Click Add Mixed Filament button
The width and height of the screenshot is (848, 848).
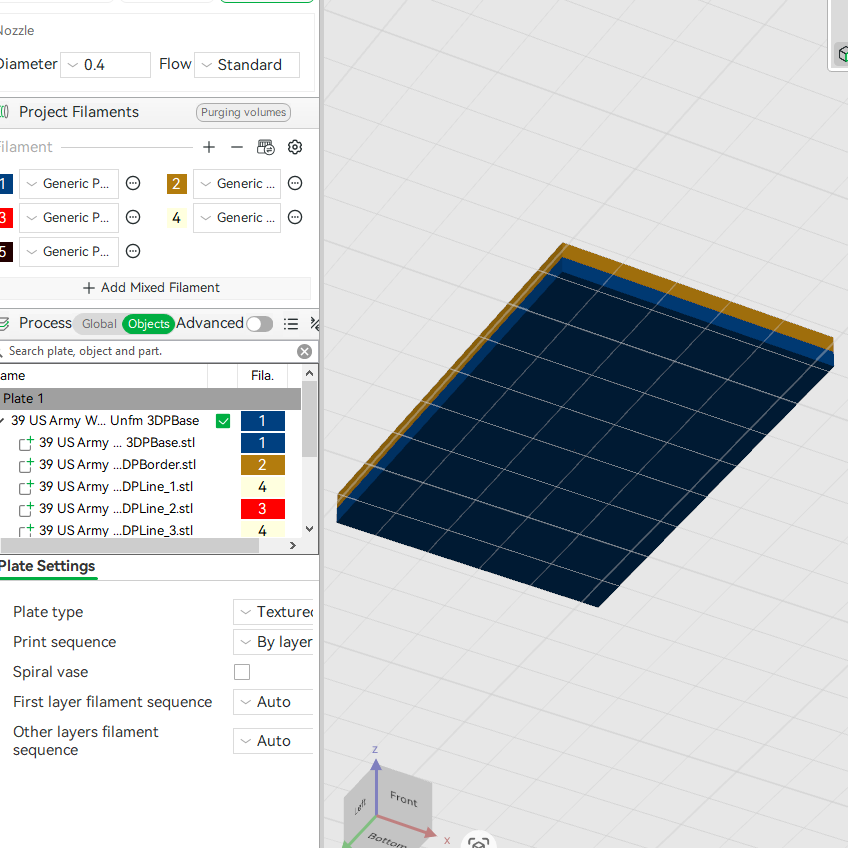(151, 288)
